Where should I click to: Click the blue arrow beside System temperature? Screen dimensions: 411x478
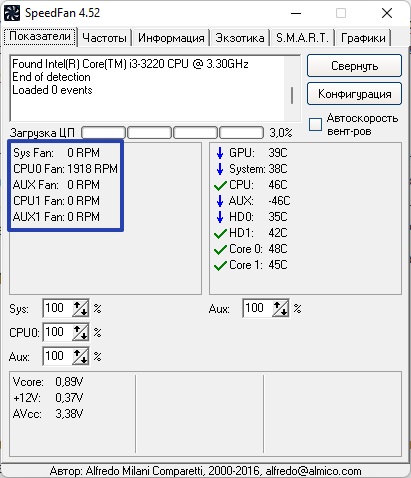[x=220, y=169]
